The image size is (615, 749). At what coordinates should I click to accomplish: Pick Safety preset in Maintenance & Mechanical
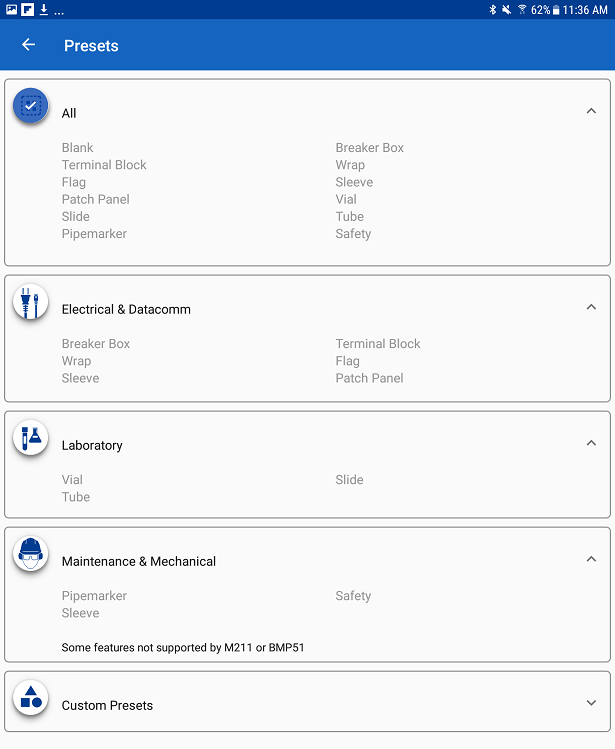(x=353, y=596)
